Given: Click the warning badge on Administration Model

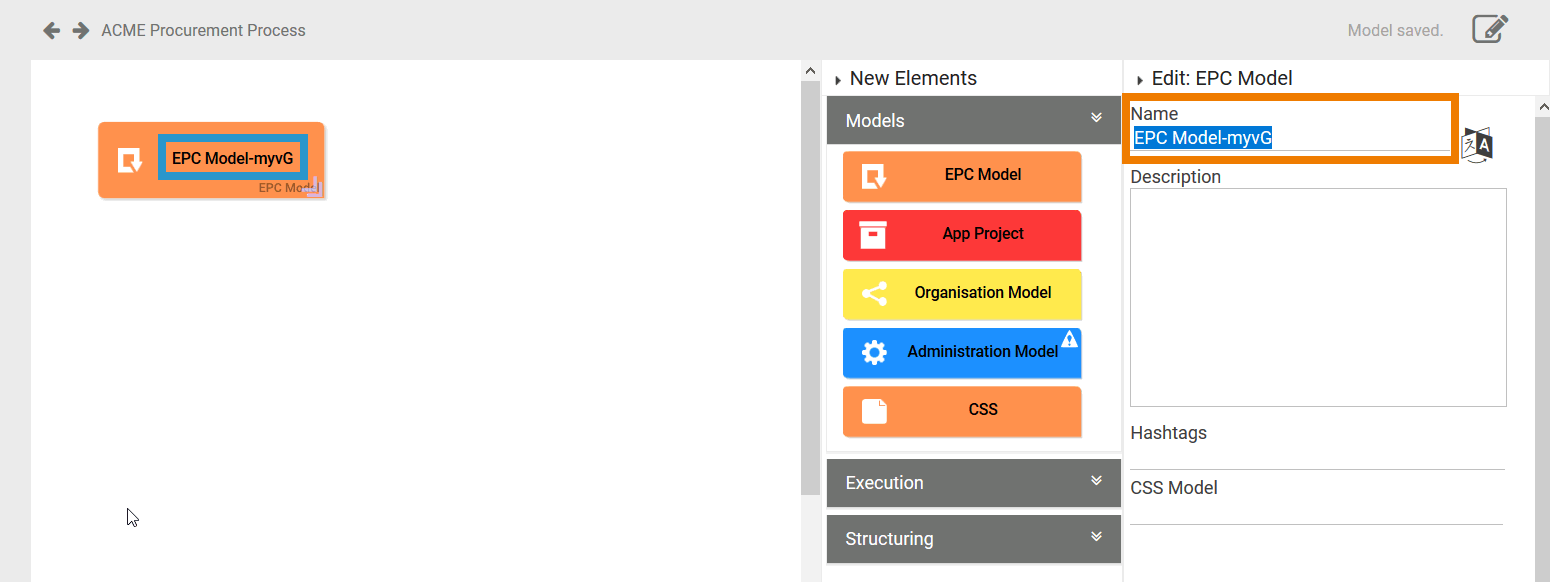Looking at the screenshot, I should 1072,338.
